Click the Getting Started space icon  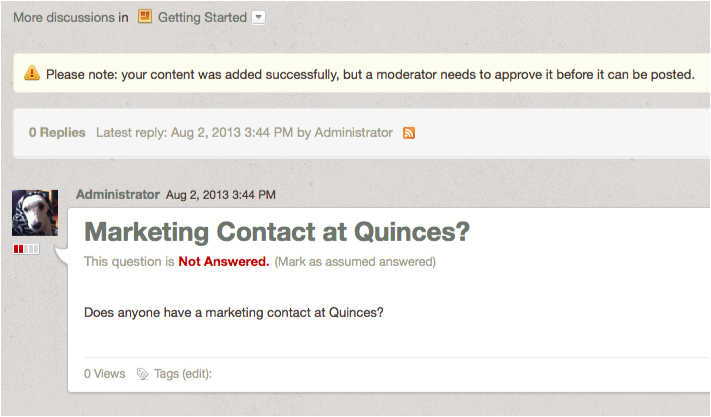[x=145, y=17]
